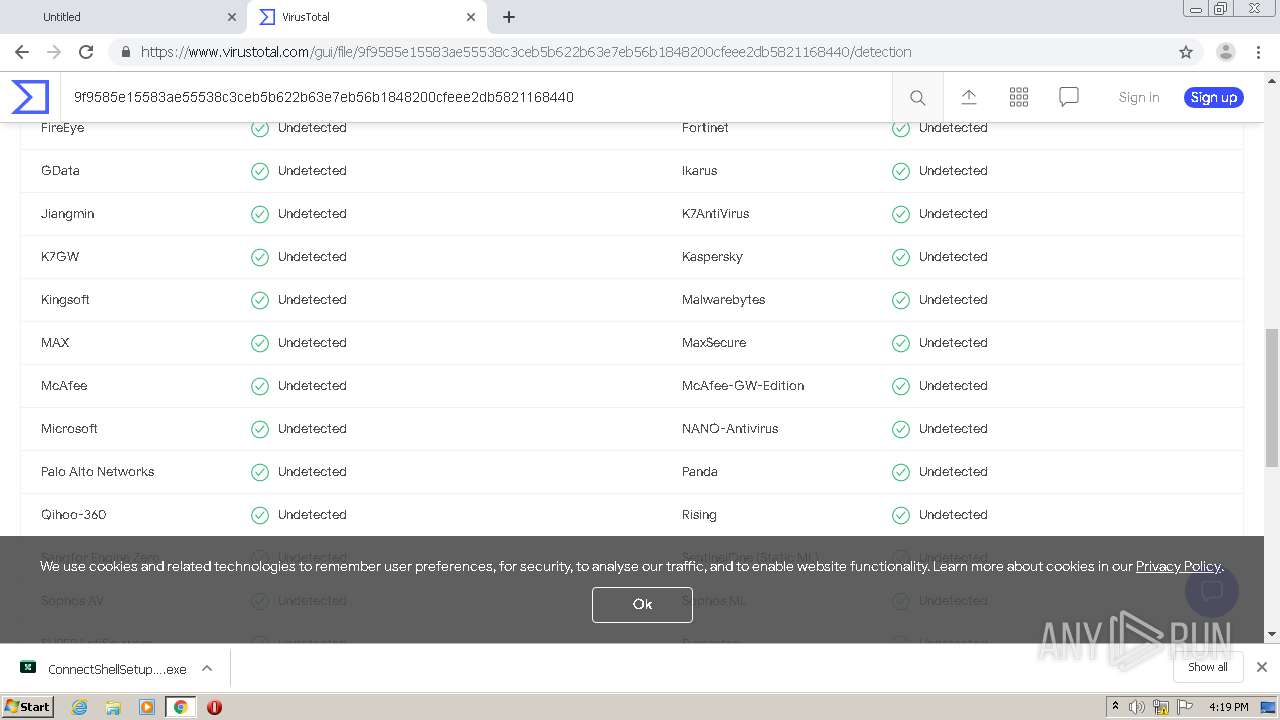The height and width of the screenshot is (720, 1280).
Task: Click the Sign up button
Action: tap(1214, 97)
